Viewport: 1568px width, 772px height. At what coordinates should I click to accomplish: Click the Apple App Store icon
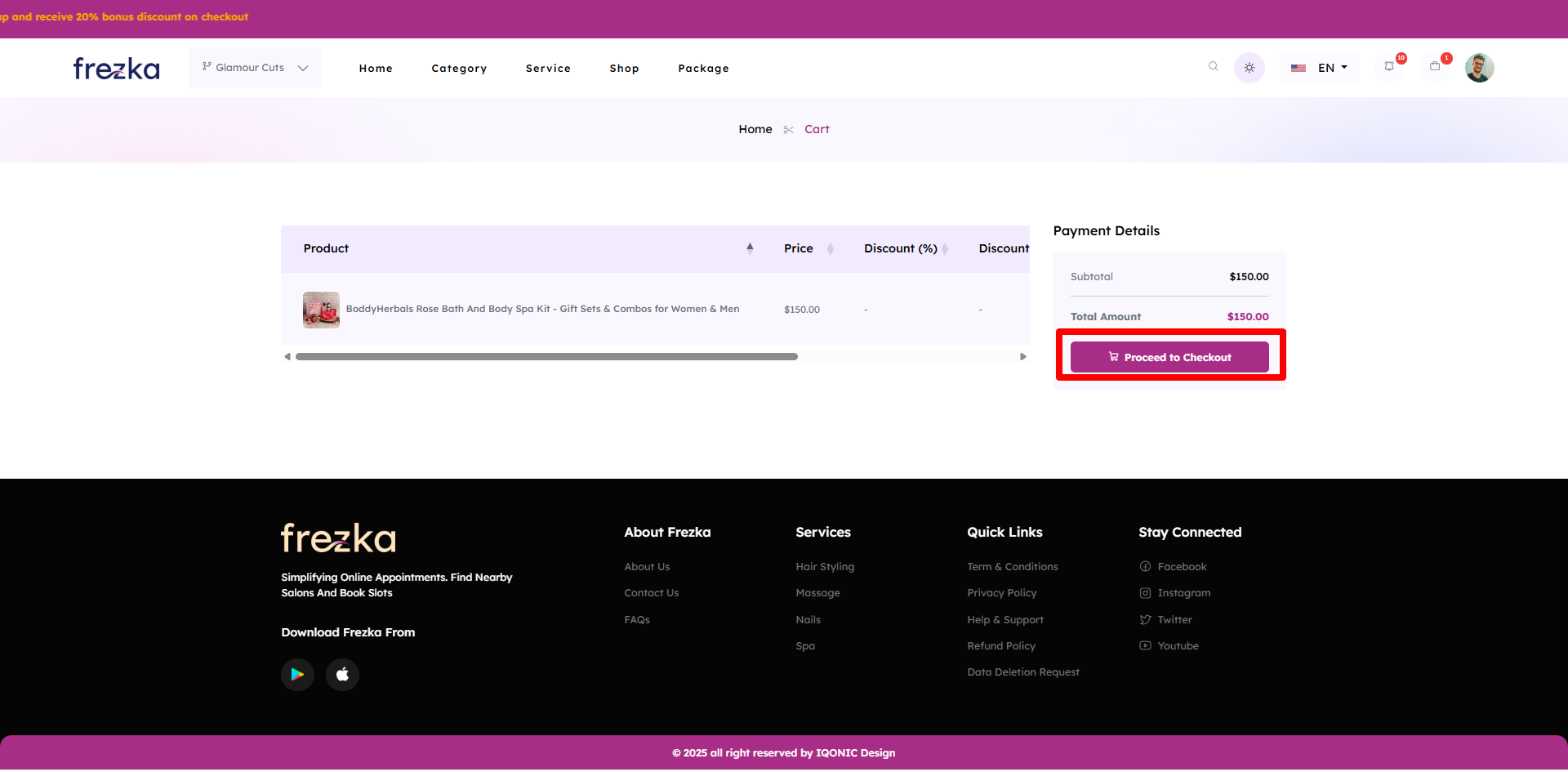click(x=342, y=675)
